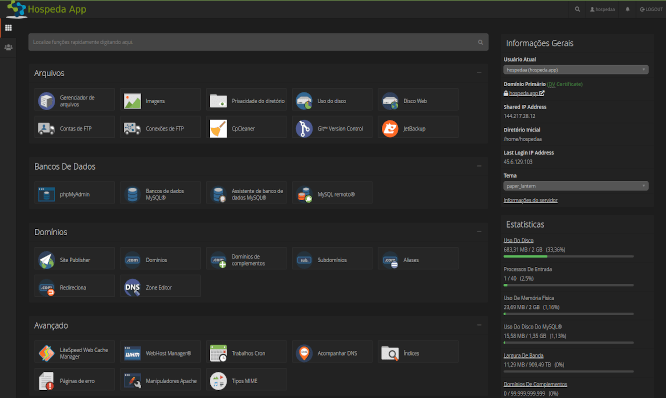The height and width of the screenshot is (398, 666).
Task: Open MySQL remoto
Action: tap(332, 194)
